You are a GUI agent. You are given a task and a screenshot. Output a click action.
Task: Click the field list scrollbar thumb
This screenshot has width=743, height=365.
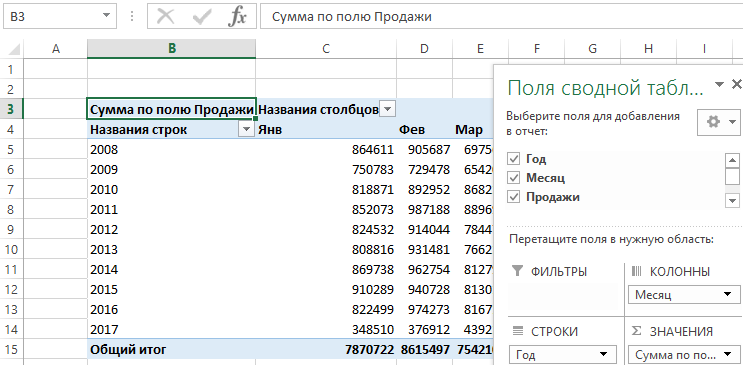(733, 176)
